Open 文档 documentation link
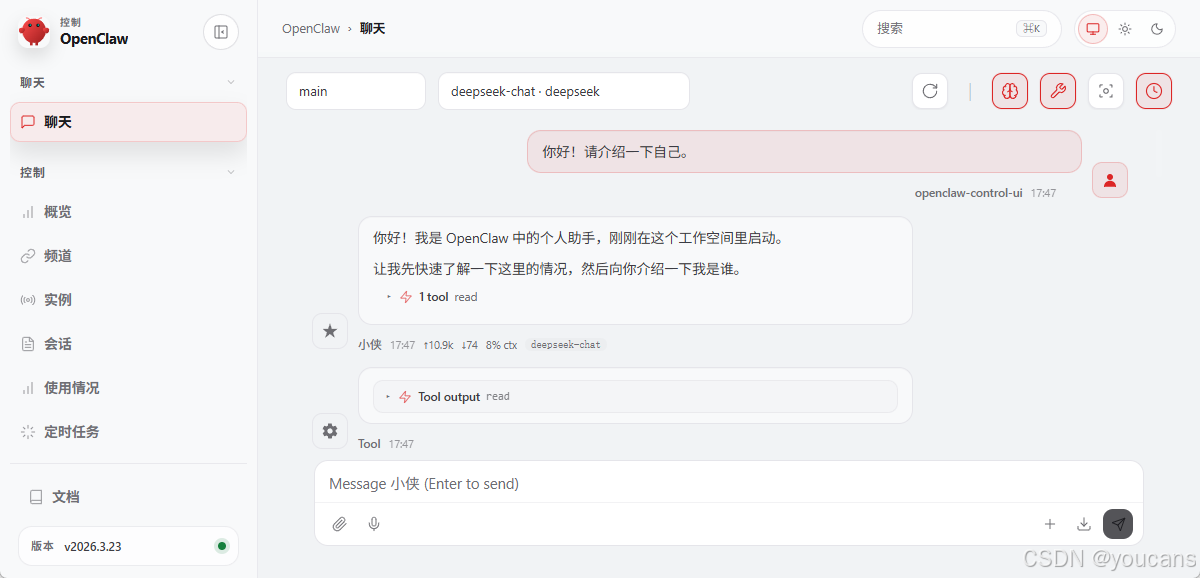1200x578 pixels. tap(128, 497)
